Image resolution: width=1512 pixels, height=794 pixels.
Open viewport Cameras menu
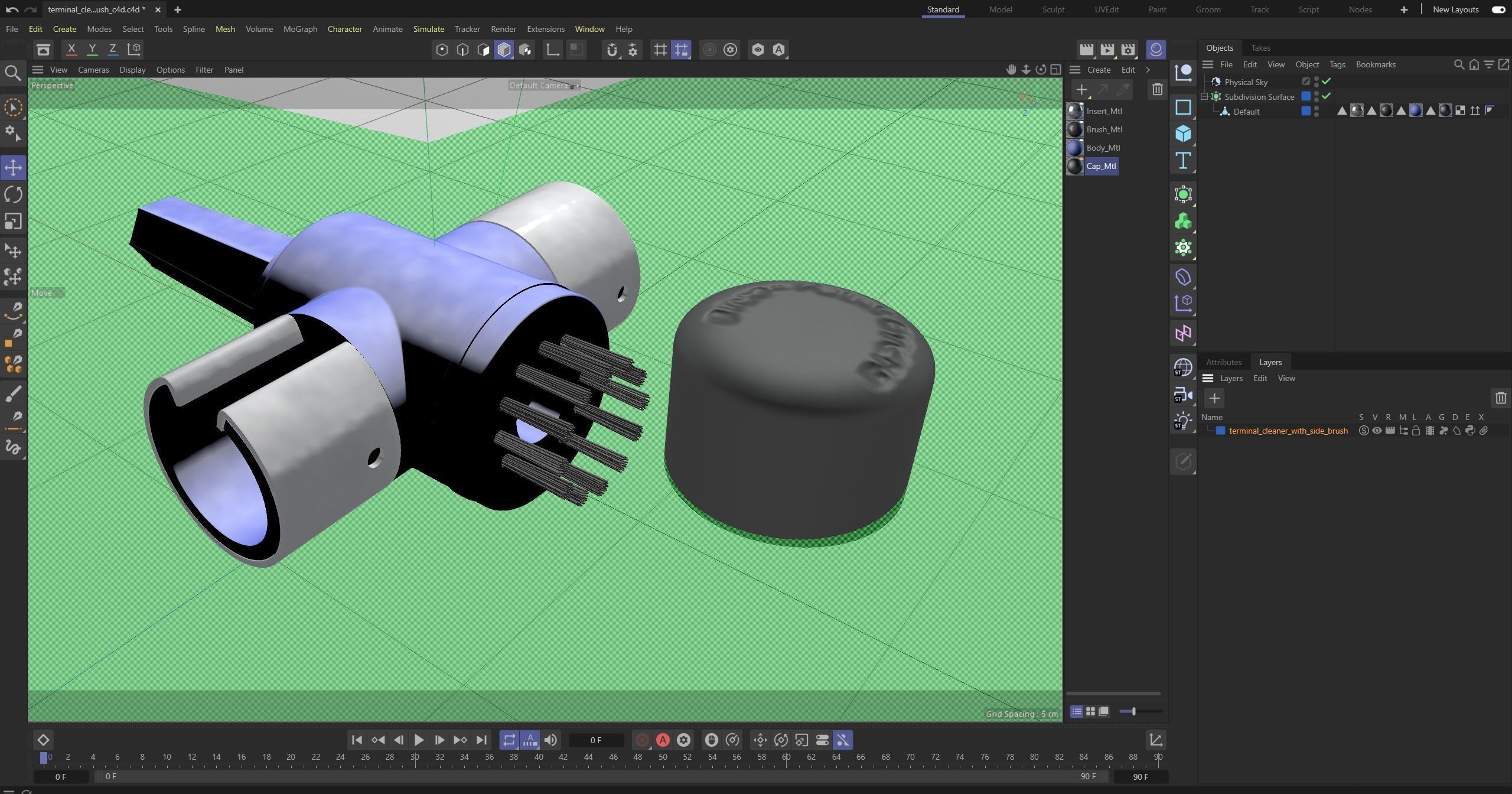(93, 70)
